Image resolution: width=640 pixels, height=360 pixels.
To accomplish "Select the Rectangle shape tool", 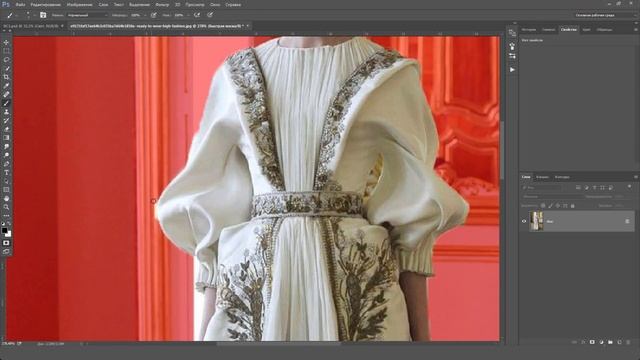I will click(x=6, y=190).
